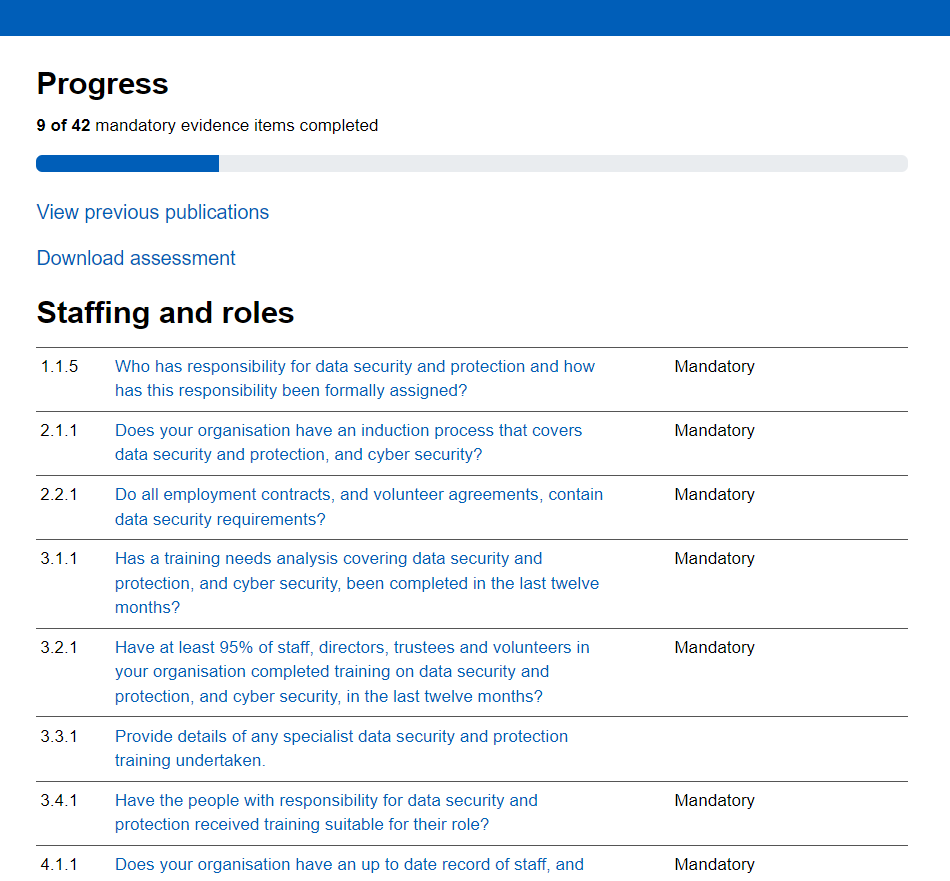This screenshot has height=881, width=950.
Task: Open the induction process question 2.1.1
Action: pos(347,442)
